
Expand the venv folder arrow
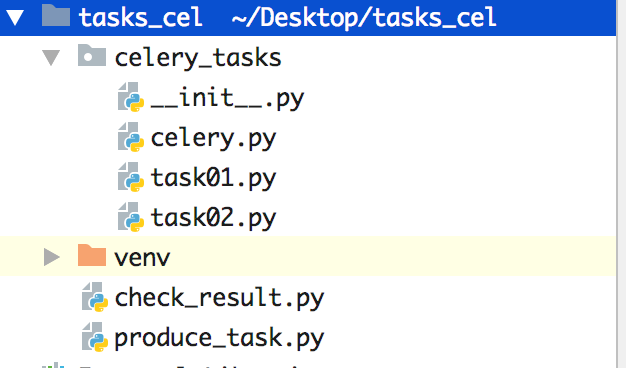[x=52, y=257]
